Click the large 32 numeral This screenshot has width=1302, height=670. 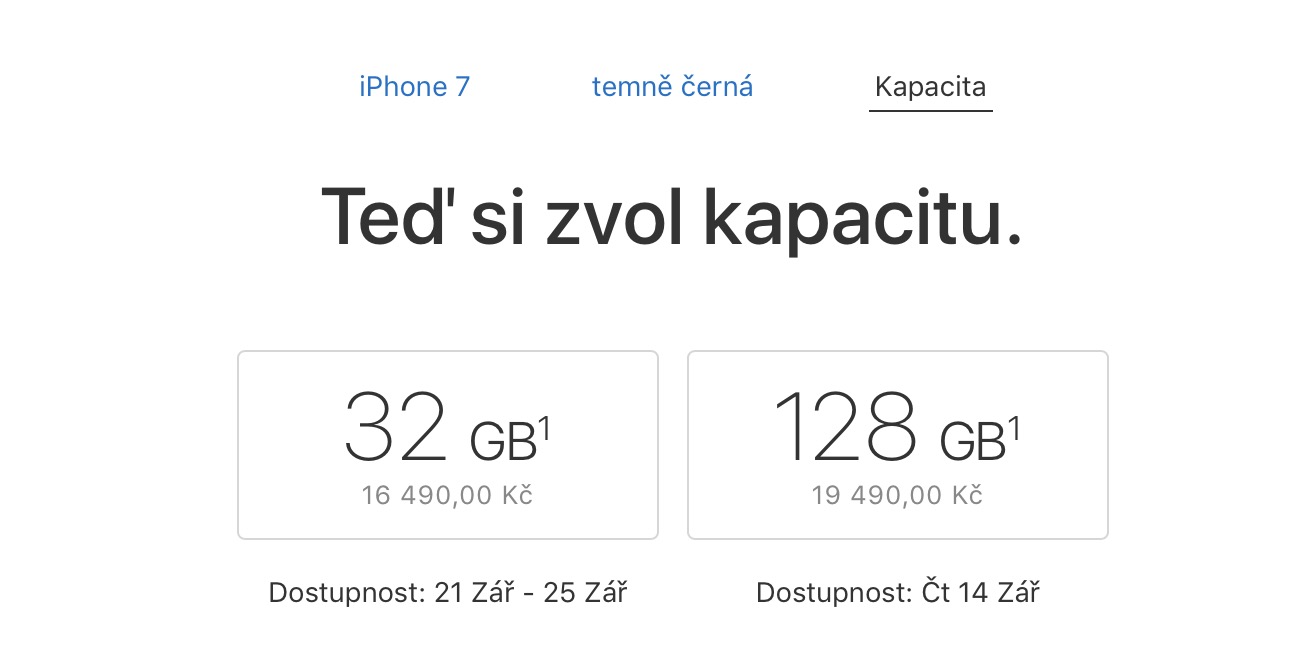click(x=395, y=427)
